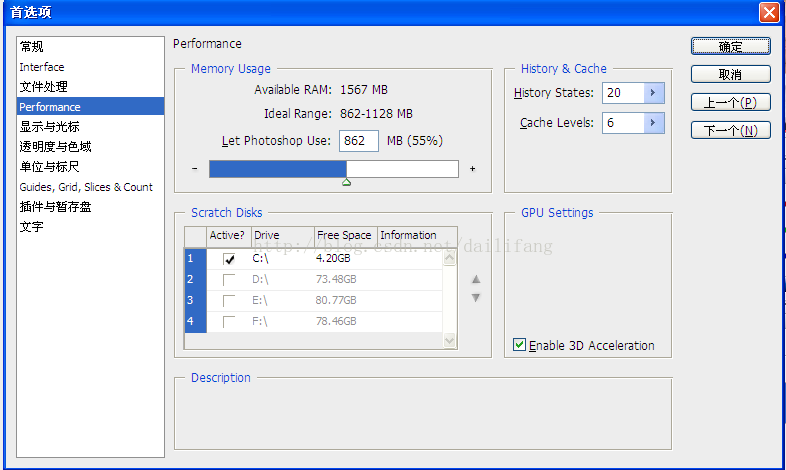Click the D:\ drive label
The image size is (786, 470).
pyautogui.click(x=260, y=280)
